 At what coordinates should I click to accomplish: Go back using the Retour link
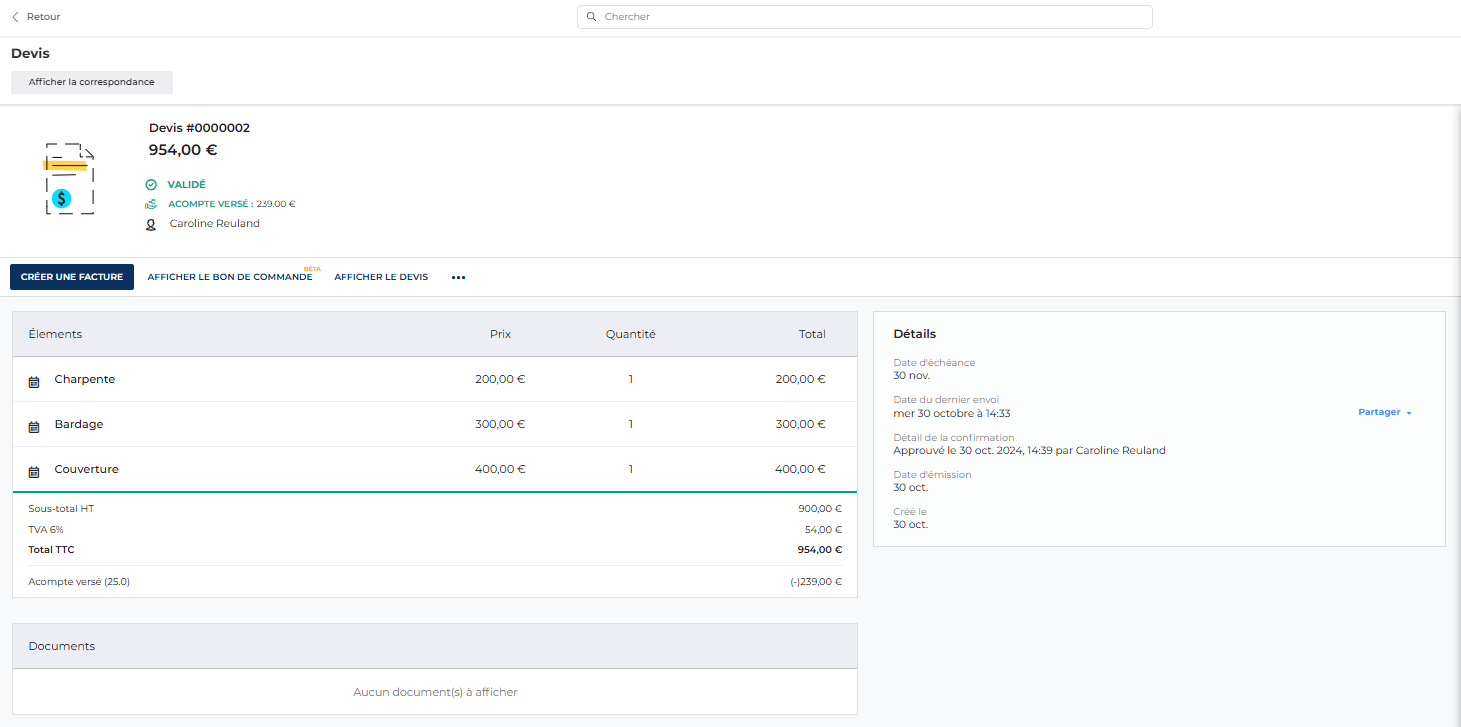coord(43,17)
